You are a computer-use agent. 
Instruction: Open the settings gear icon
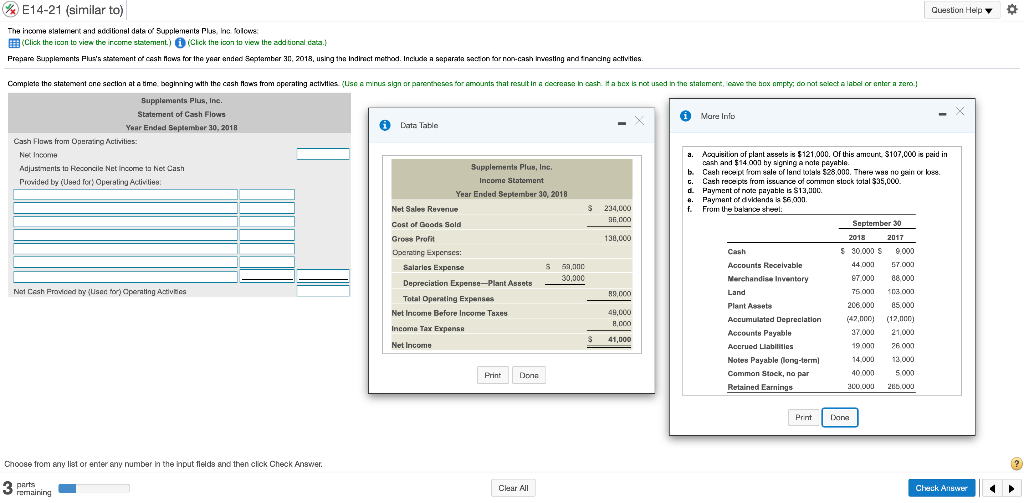(x=1011, y=10)
